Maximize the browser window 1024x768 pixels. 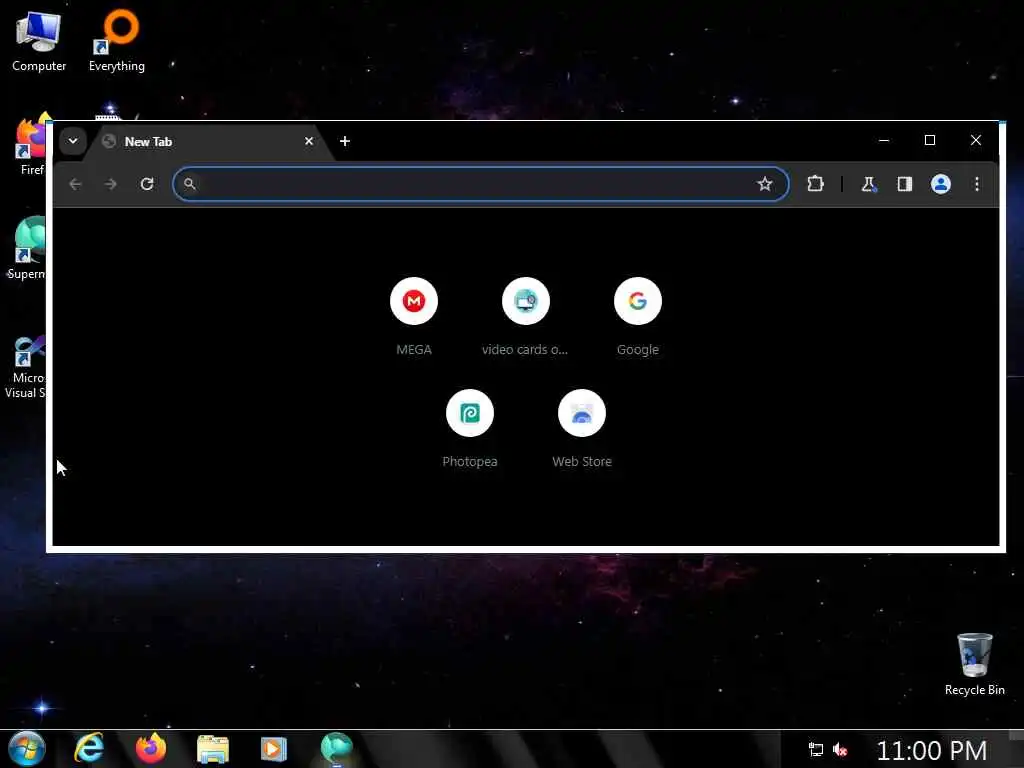(x=930, y=140)
